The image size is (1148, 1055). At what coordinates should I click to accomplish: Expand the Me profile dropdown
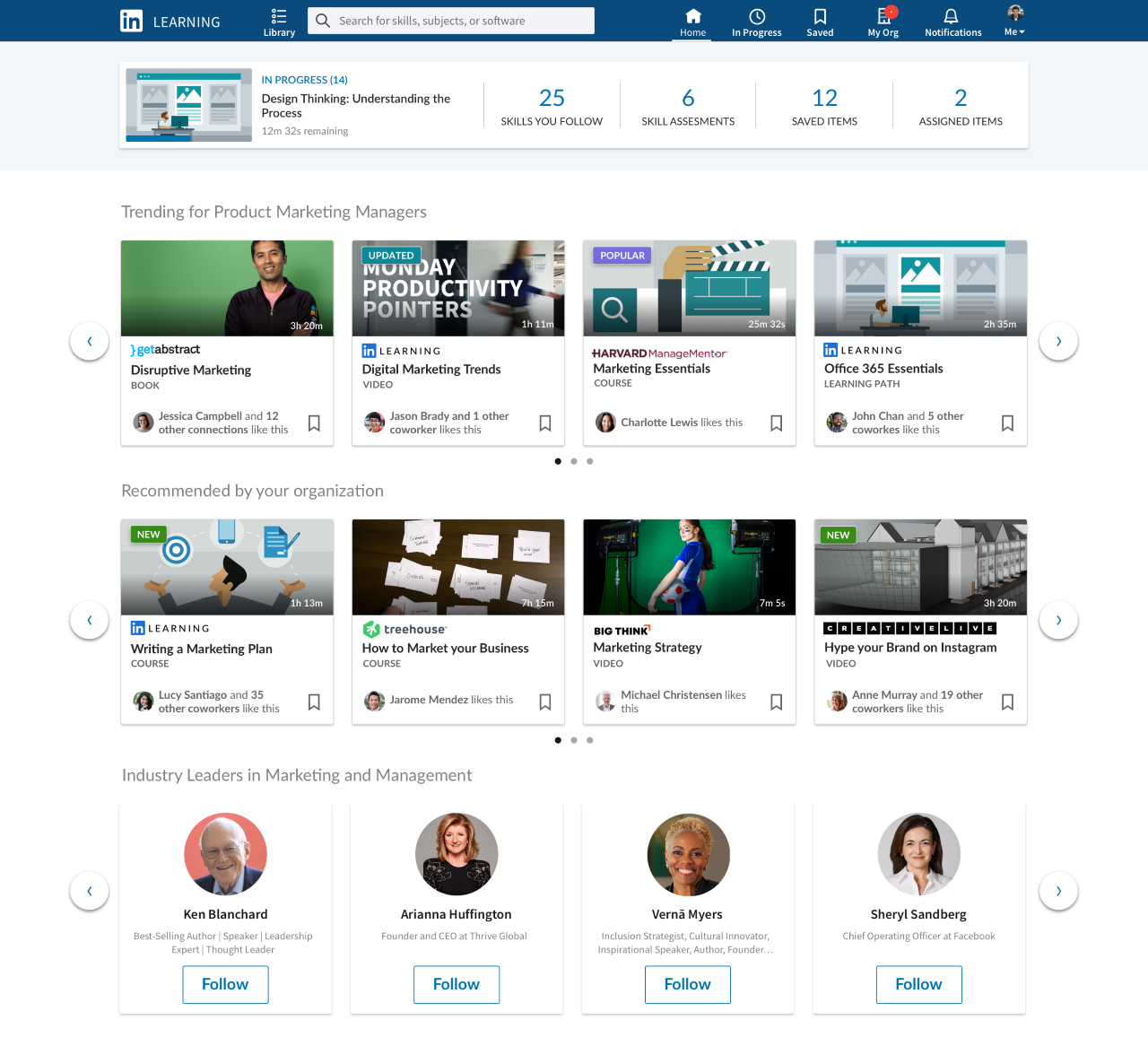[x=1014, y=21]
